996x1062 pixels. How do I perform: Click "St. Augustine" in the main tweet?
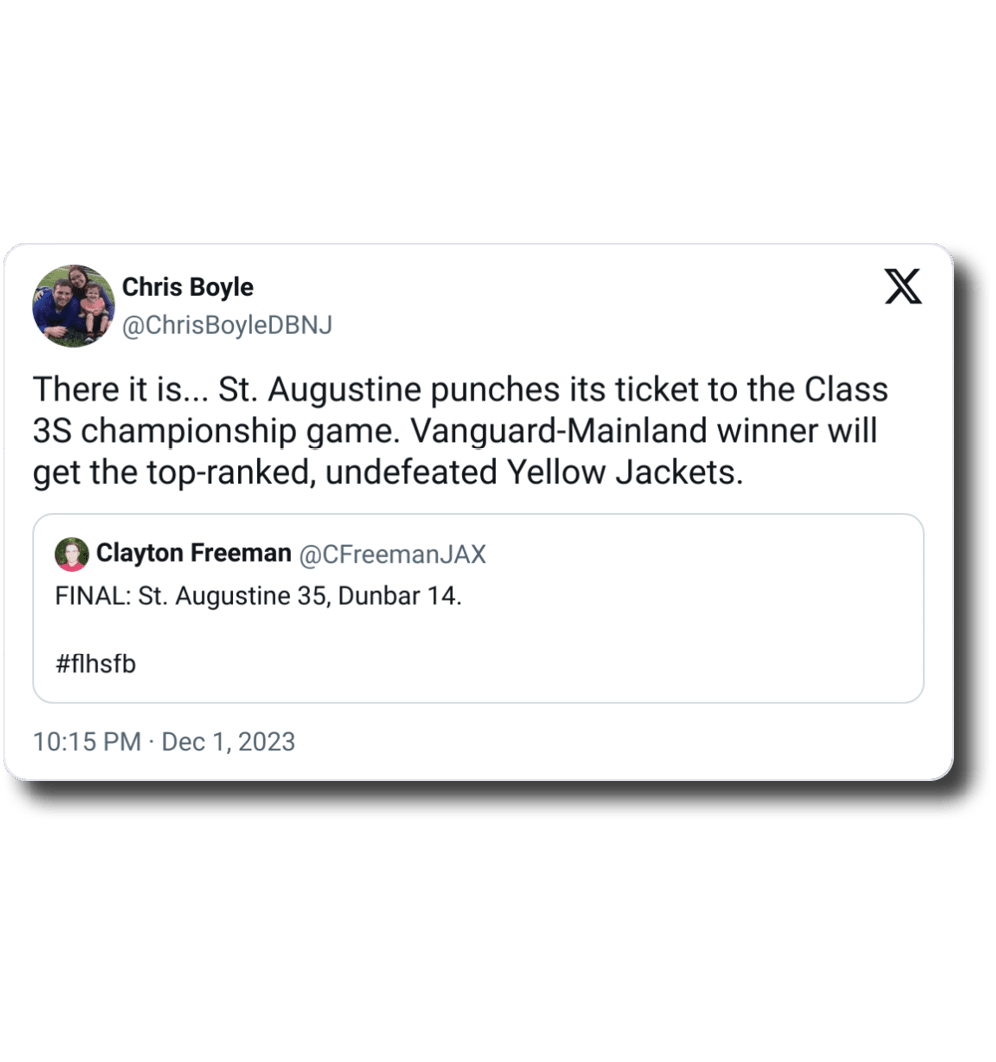point(320,389)
